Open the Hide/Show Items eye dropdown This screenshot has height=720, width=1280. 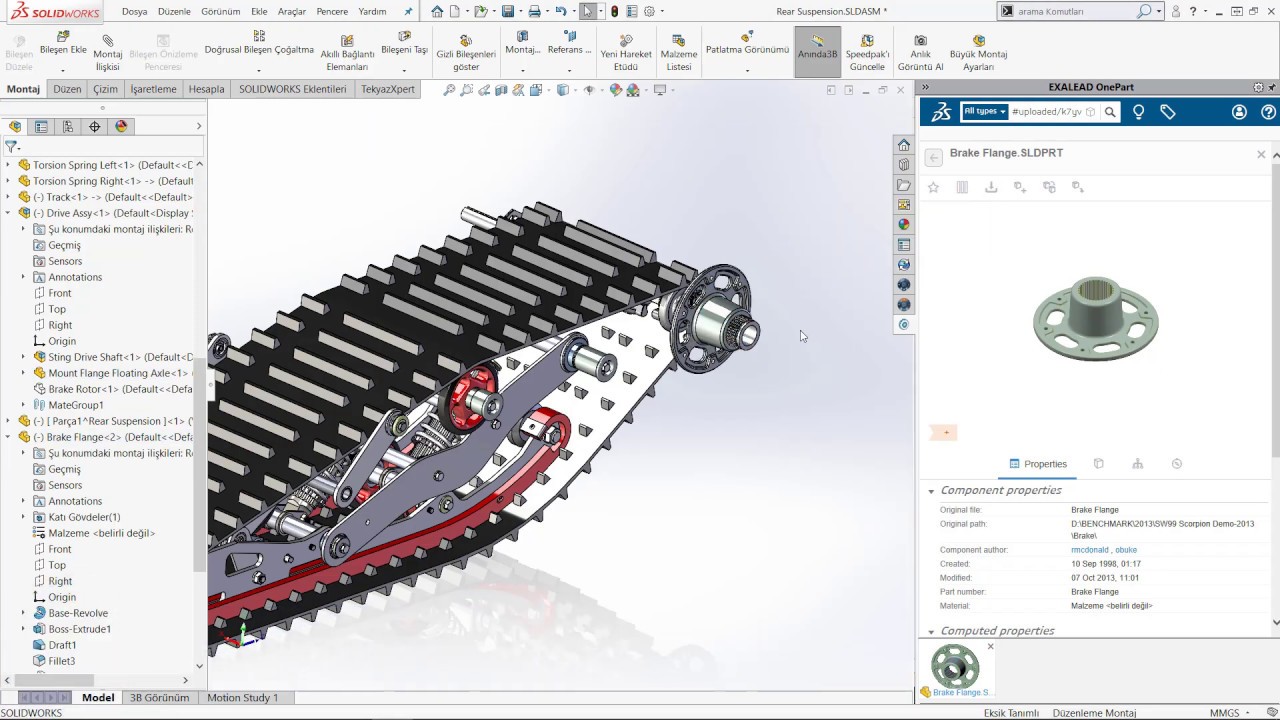[x=590, y=90]
